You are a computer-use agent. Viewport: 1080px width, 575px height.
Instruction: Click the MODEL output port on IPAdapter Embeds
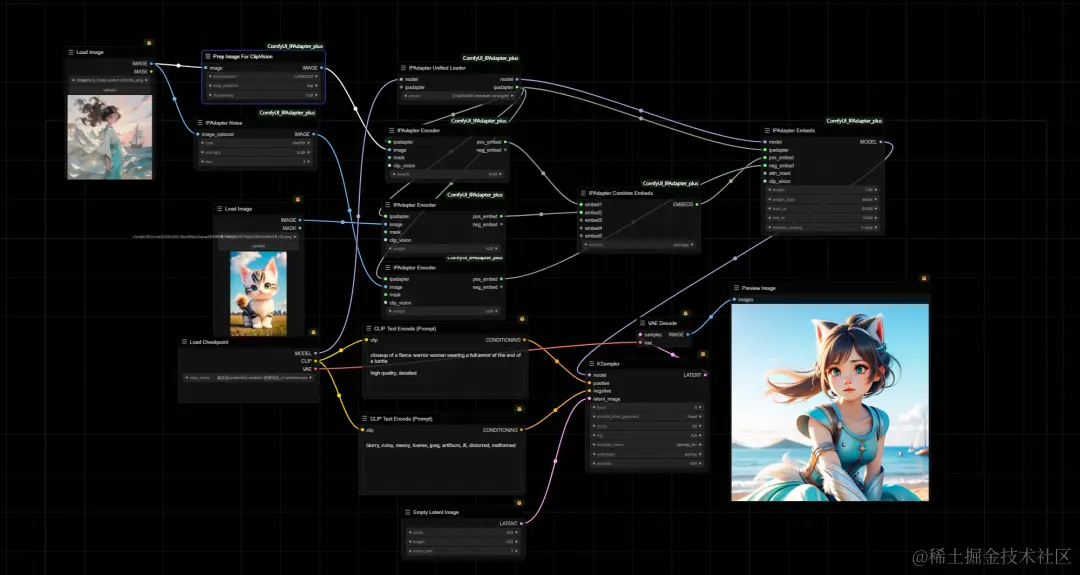882,142
